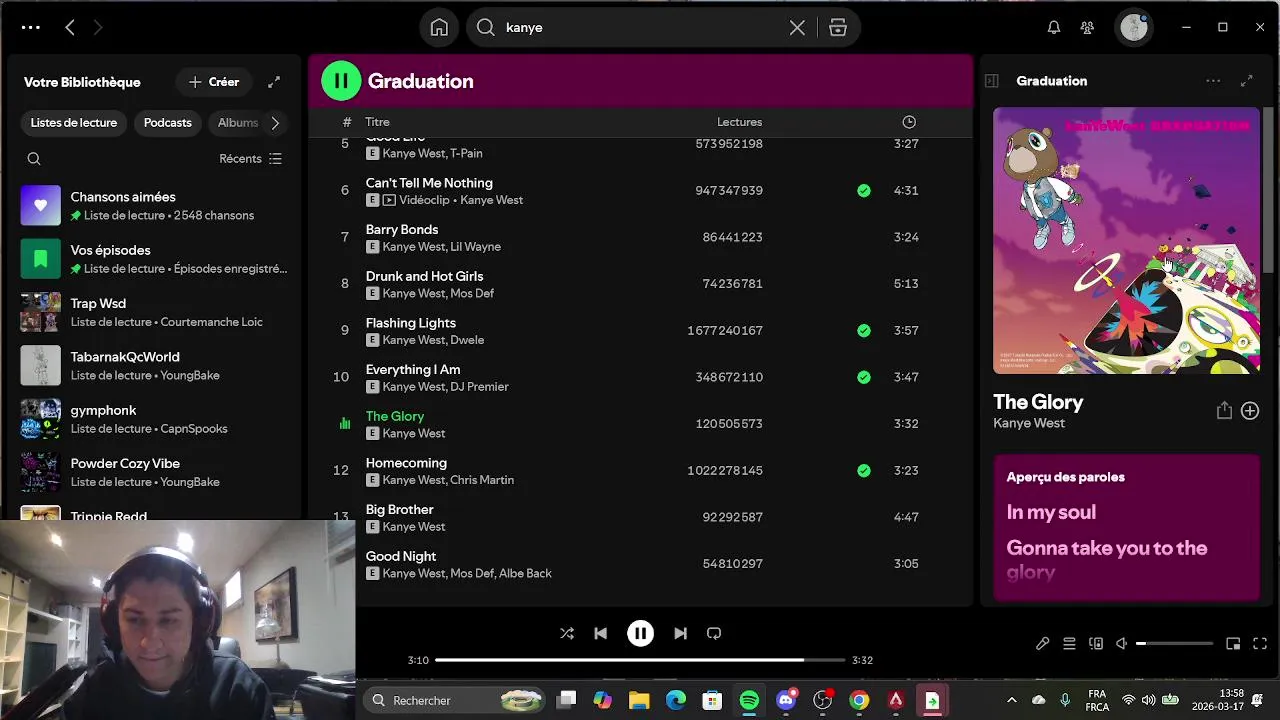This screenshot has height=720, width=1280.
Task: Toggle the saved checkmark for Flashing Lights
Action: [x=864, y=330]
